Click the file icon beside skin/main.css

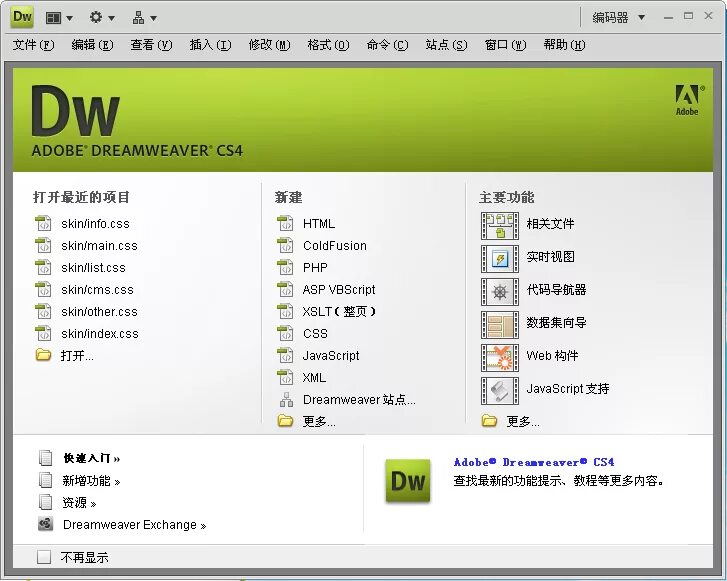(x=43, y=245)
